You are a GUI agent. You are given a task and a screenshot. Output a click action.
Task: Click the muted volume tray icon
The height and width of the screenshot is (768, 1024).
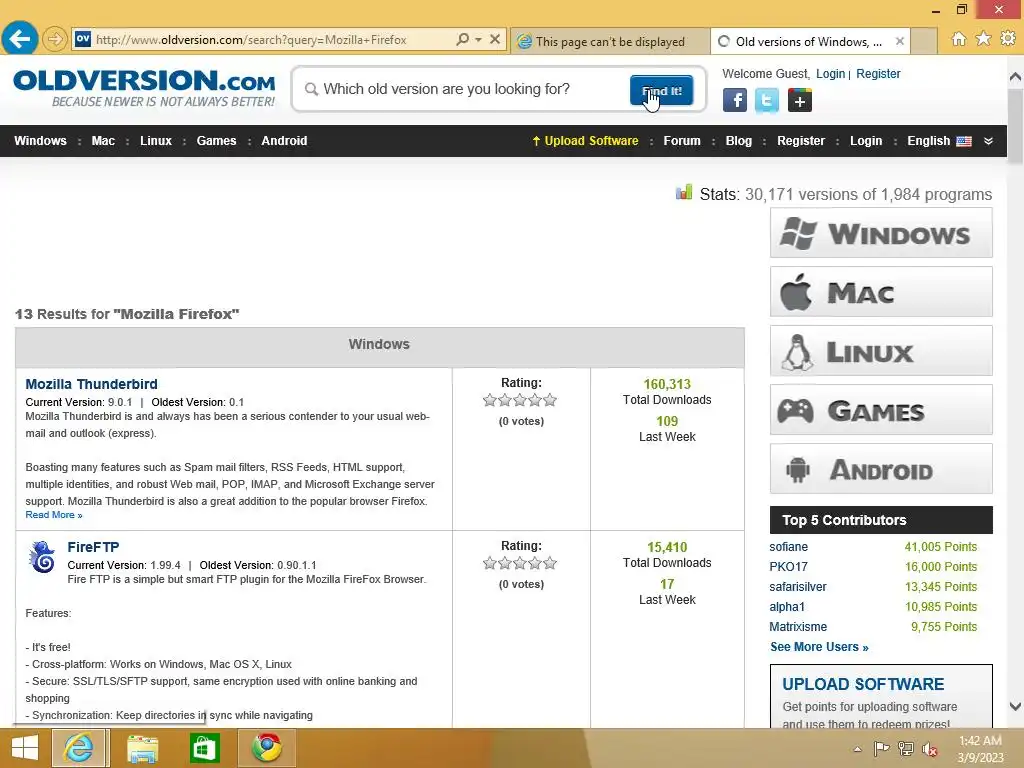tap(930, 749)
